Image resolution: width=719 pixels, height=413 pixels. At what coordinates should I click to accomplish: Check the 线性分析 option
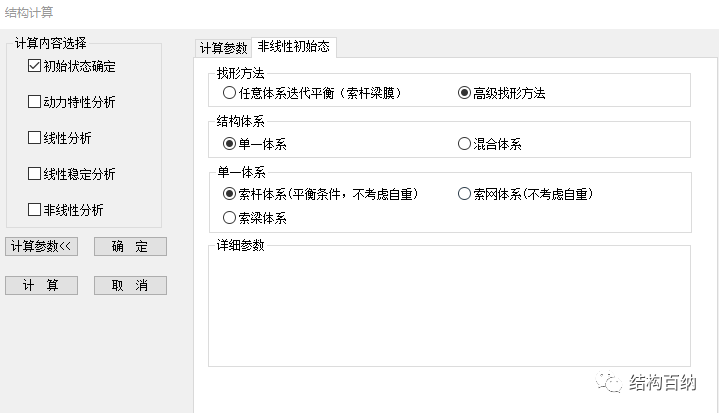click(34, 138)
